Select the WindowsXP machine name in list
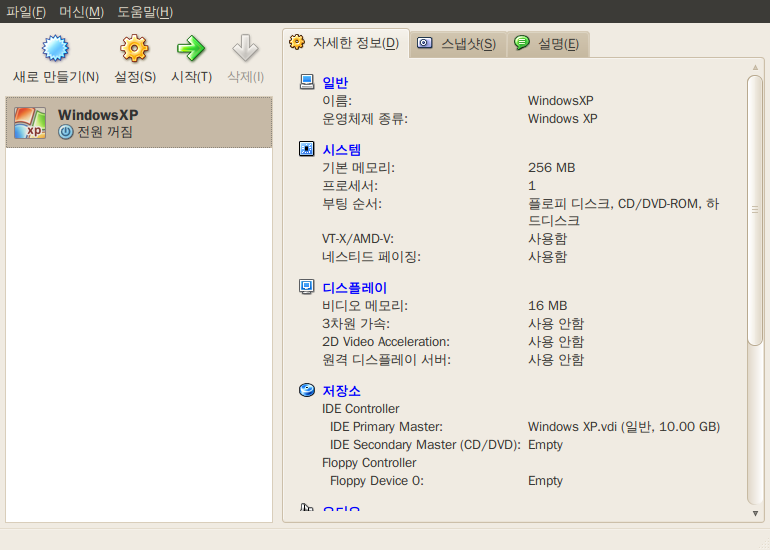The width and height of the screenshot is (770, 550). tap(98, 115)
